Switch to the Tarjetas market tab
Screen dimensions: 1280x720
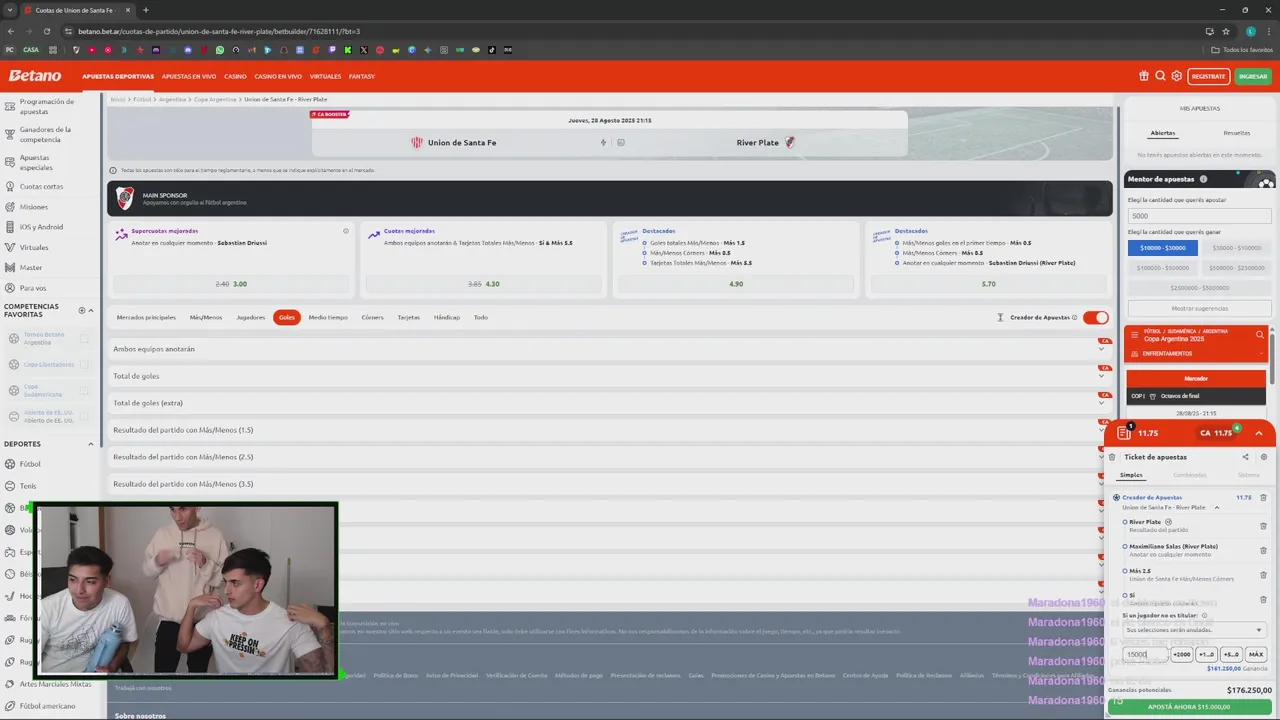(409, 317)
